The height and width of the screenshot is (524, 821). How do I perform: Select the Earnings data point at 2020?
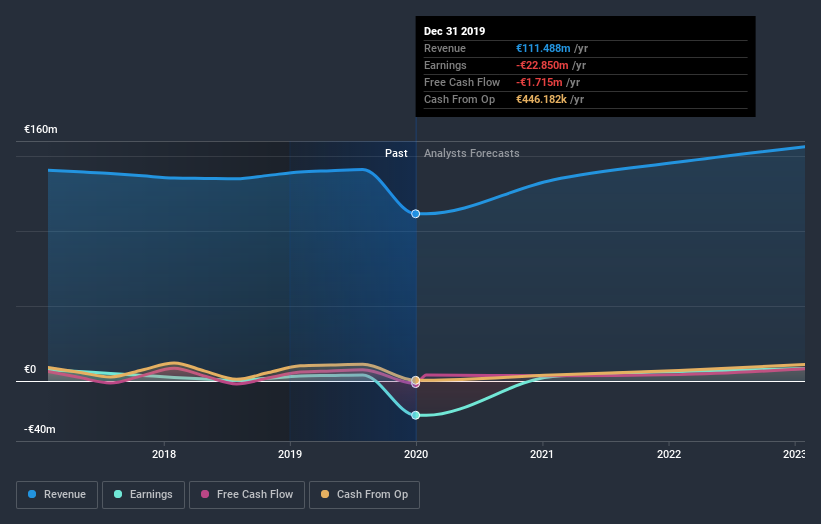[x=415, y=415]
